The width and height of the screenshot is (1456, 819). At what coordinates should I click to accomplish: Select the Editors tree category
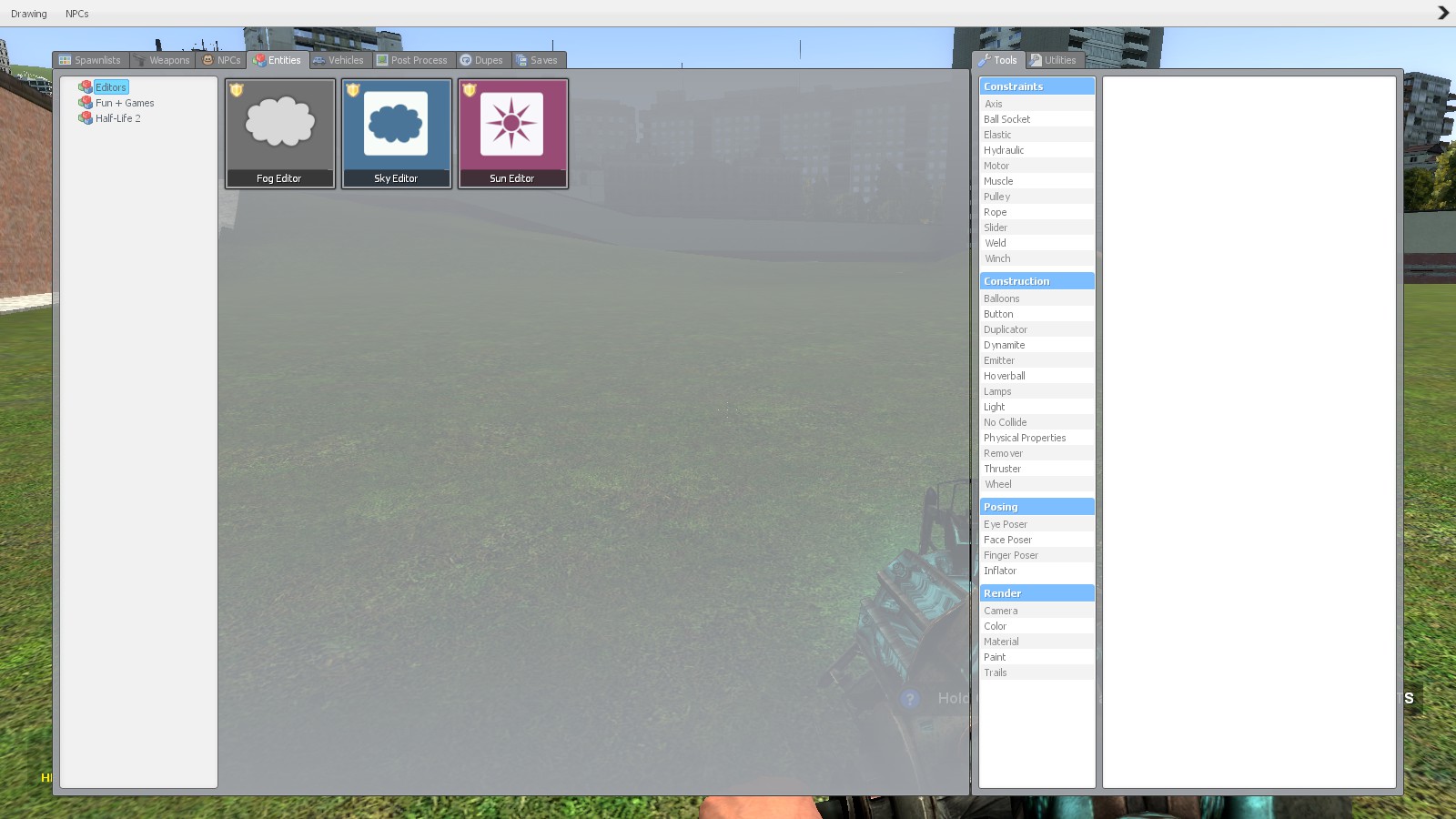click(111, 87)
